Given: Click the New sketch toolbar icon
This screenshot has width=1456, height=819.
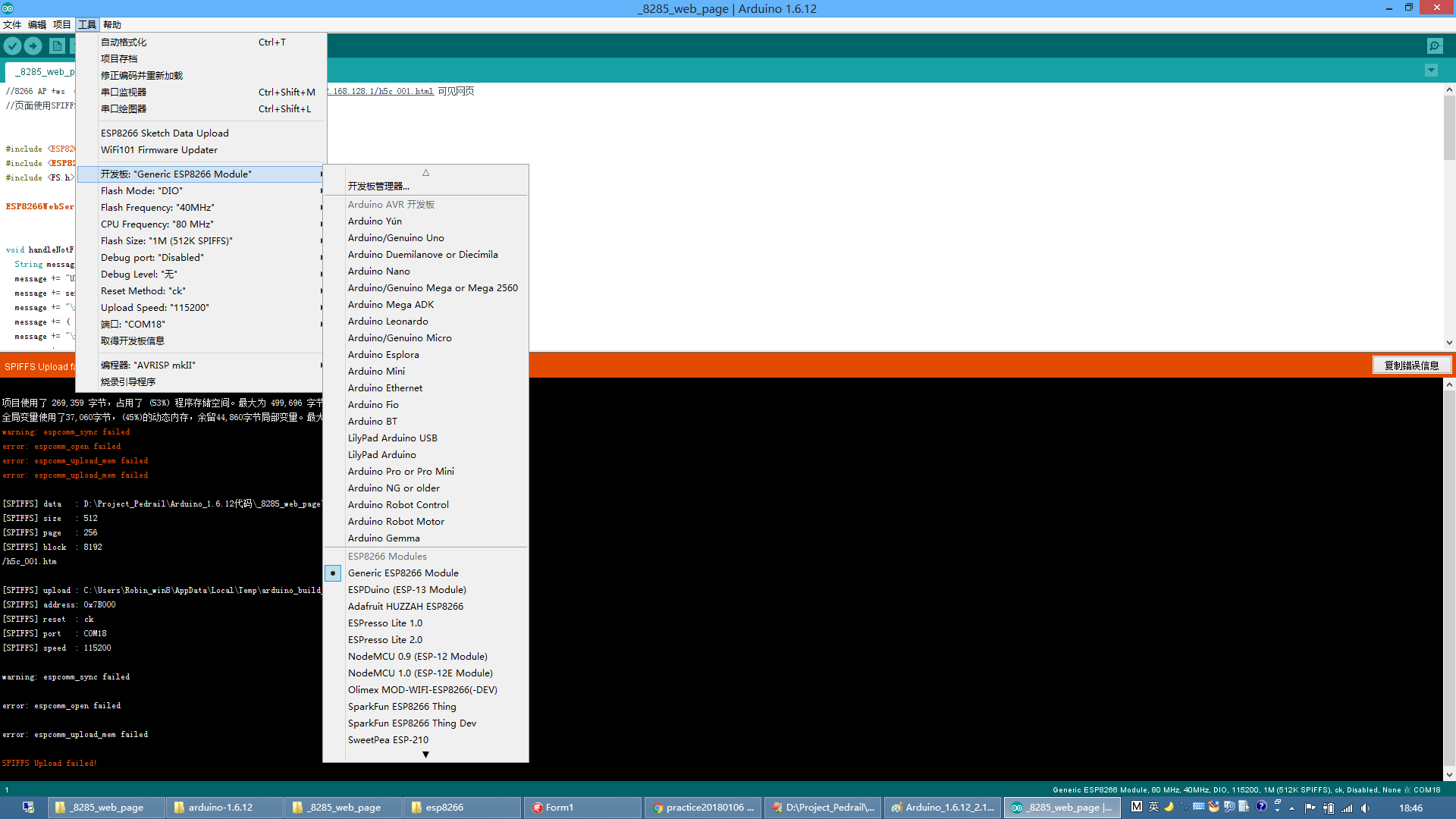Looking at the screenshot, I should coord(57,46).
